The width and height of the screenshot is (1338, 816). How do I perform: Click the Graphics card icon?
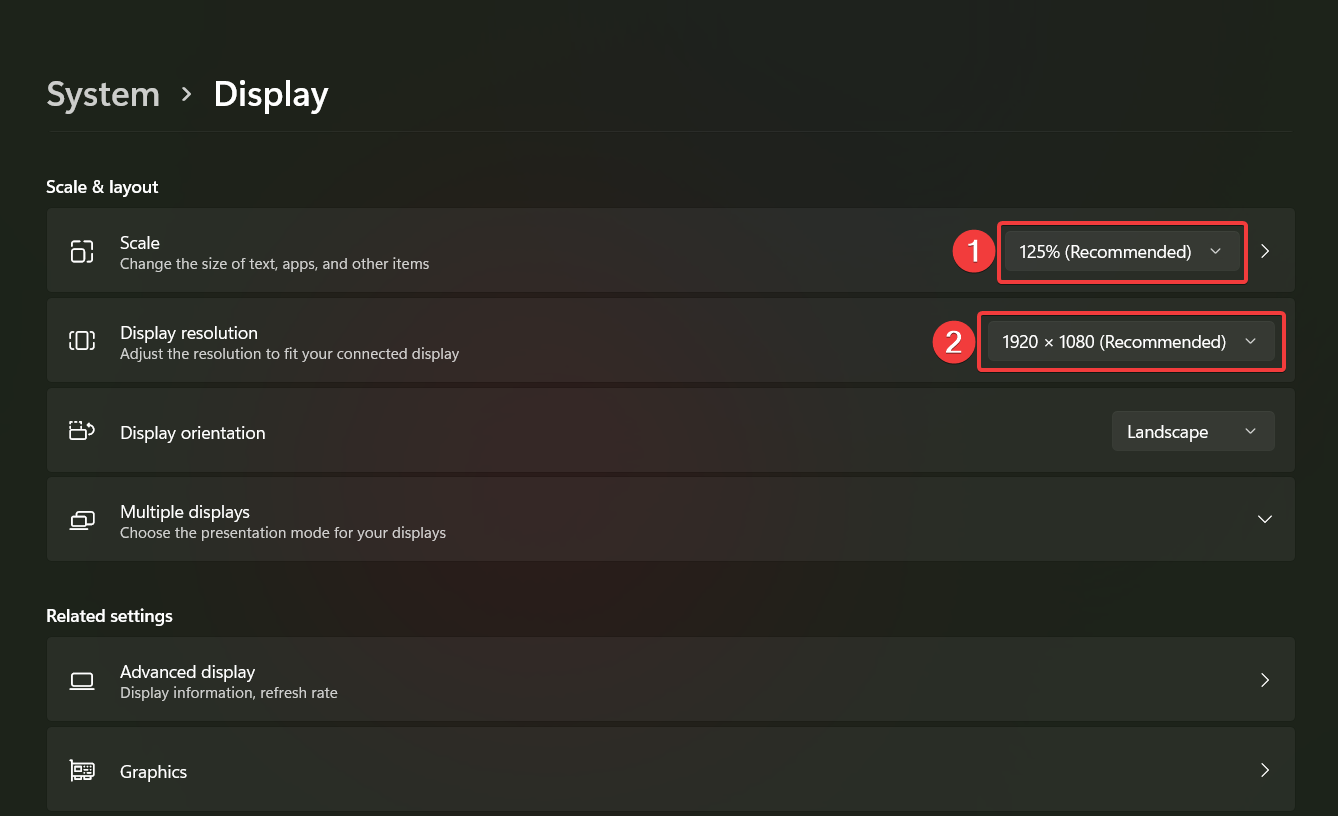click(x=82, y=771)
